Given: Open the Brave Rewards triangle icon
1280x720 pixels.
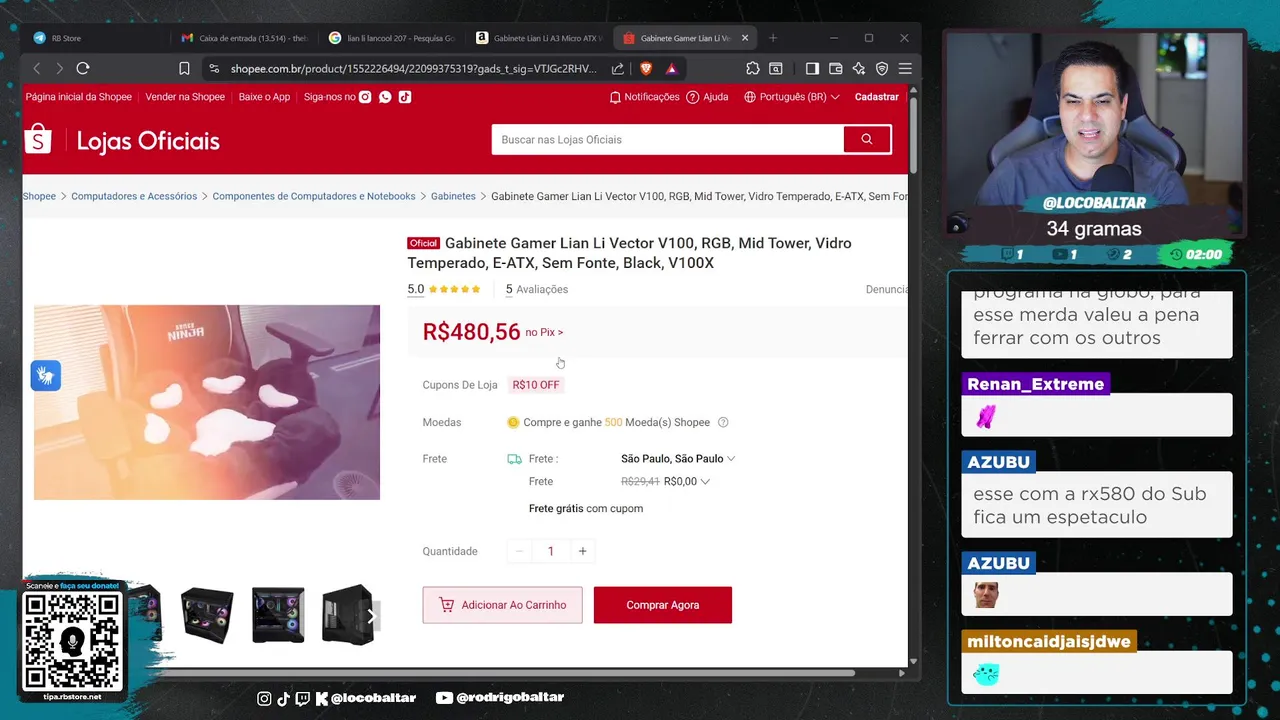Looking at the screenshot, I should [x=671, y=68].
